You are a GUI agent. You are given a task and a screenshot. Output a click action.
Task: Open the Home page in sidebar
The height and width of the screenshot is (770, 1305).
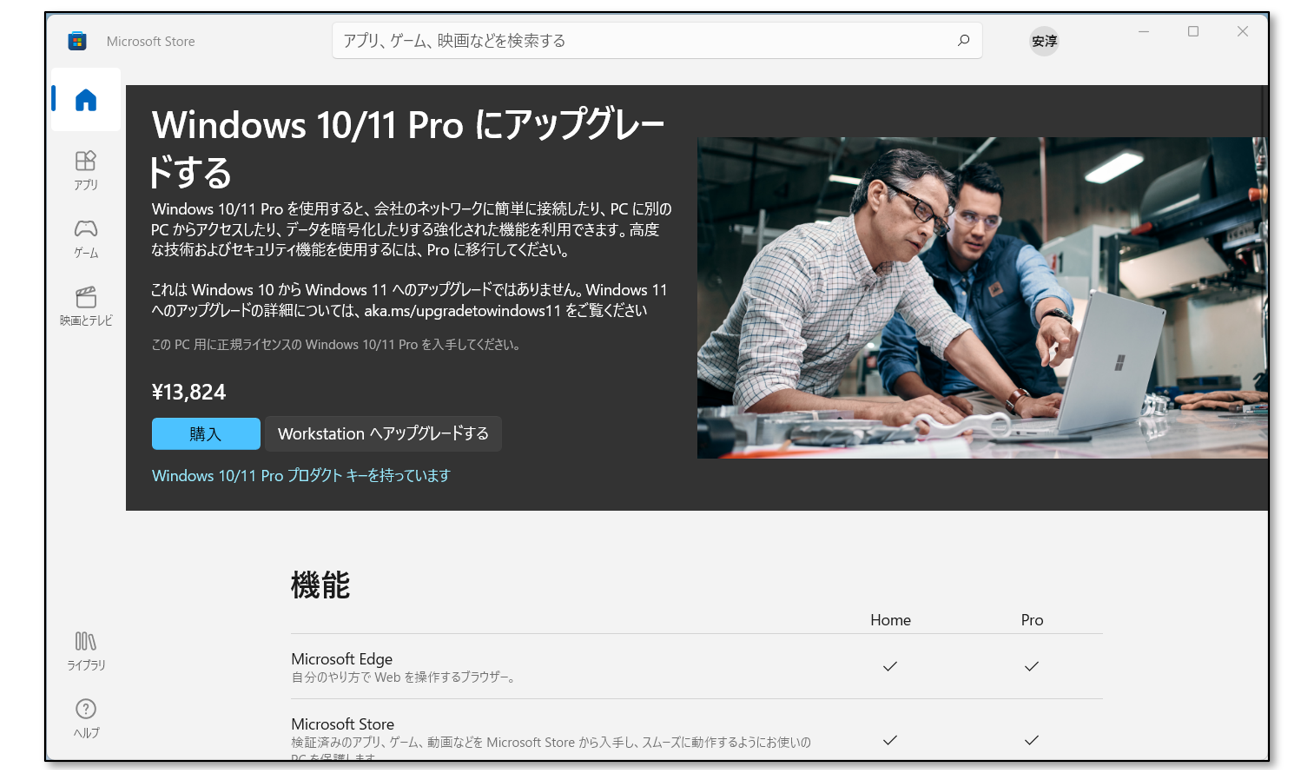pyautogui.click(x=86, y=99)
